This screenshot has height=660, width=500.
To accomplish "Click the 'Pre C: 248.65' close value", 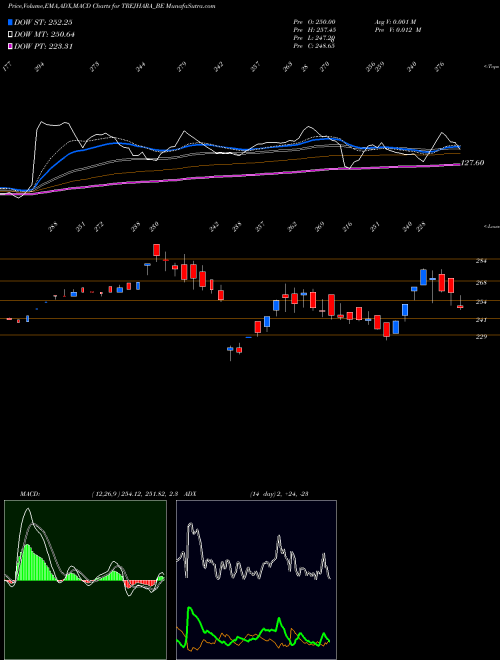I will point(314,45).
